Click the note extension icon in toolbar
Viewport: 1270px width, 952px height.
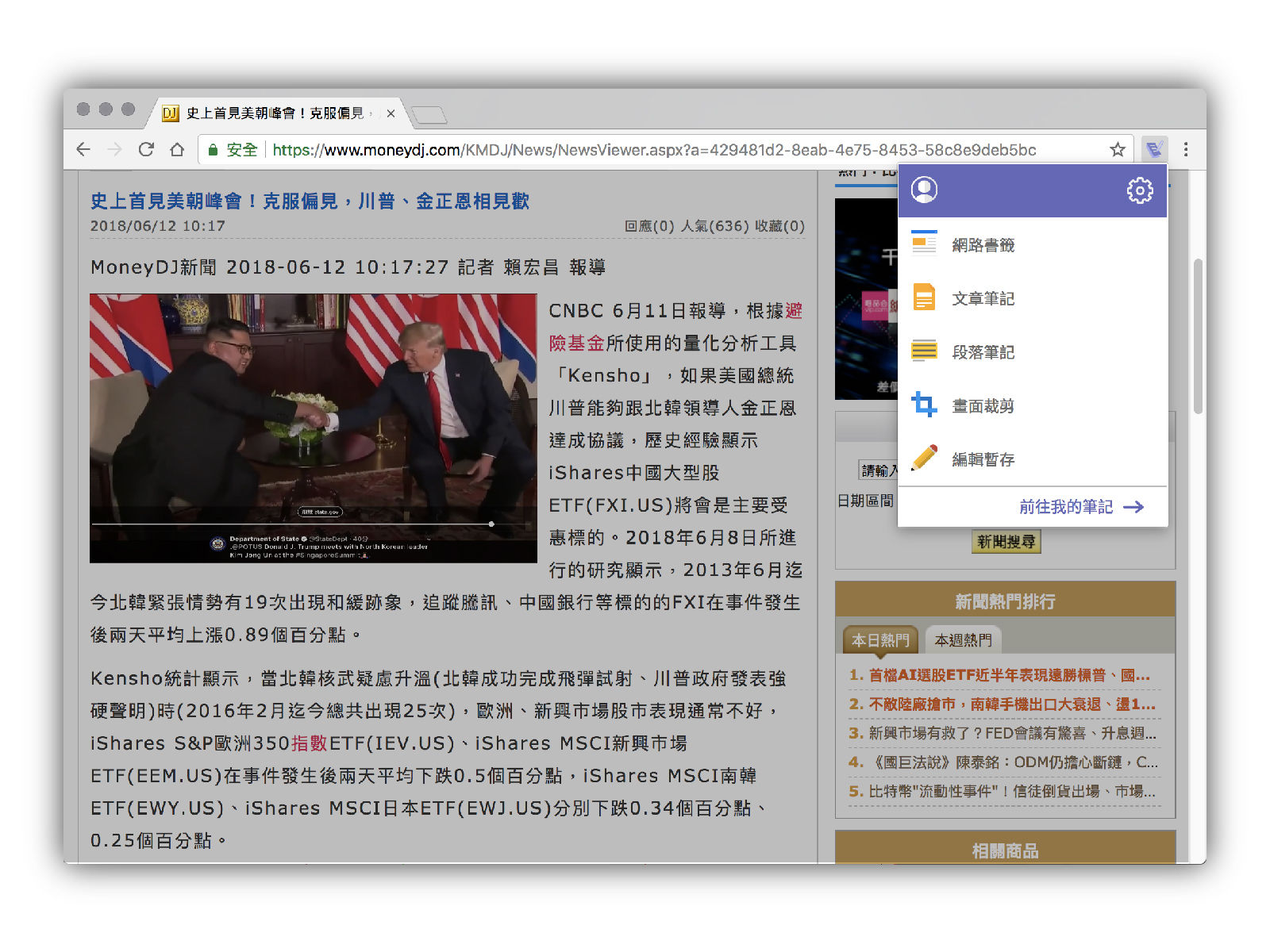pyautogui.click(x=1153, y=149)
